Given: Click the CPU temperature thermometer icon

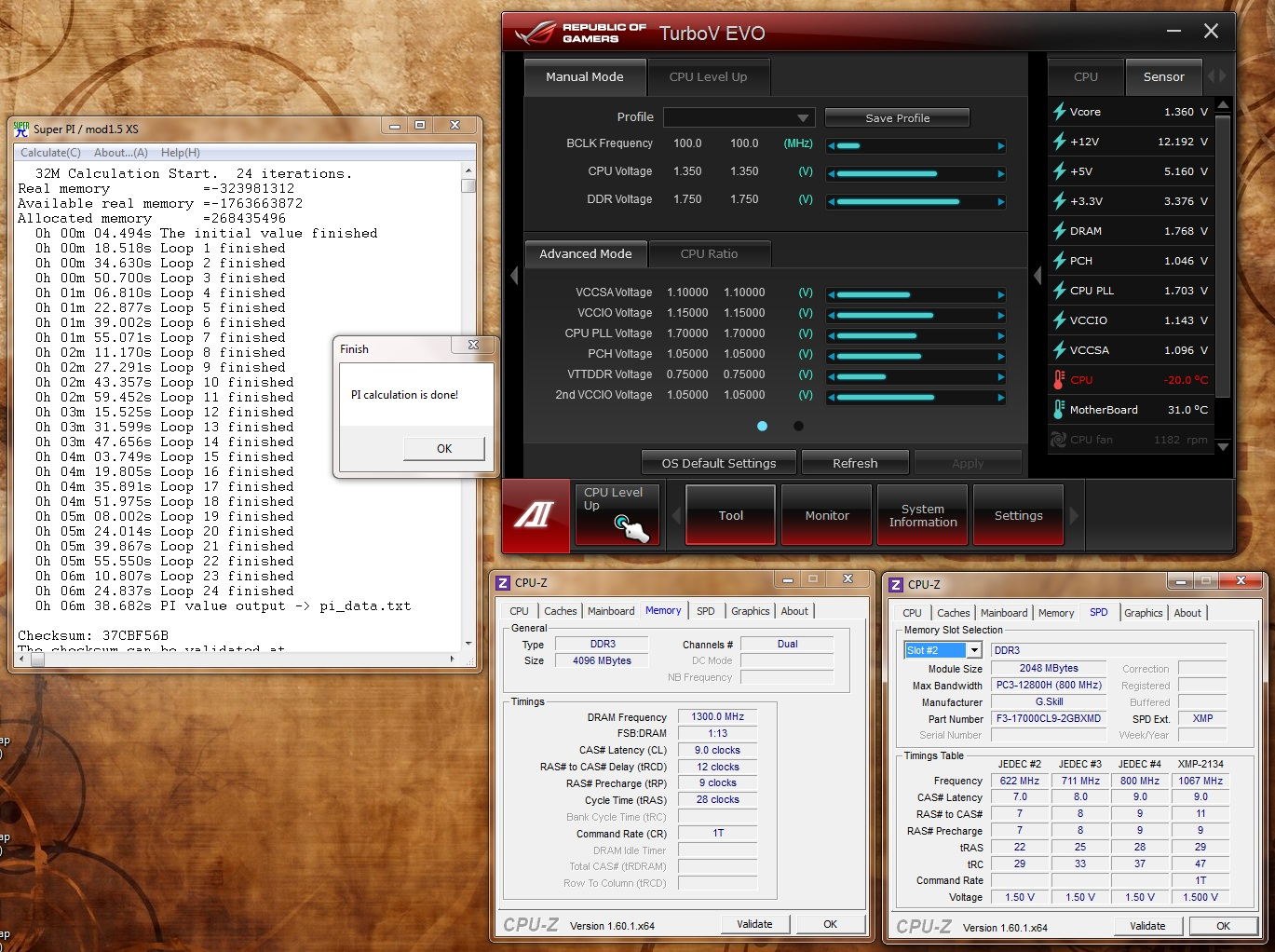Looking at the screenshot, I should click(x=1059, y=380).
